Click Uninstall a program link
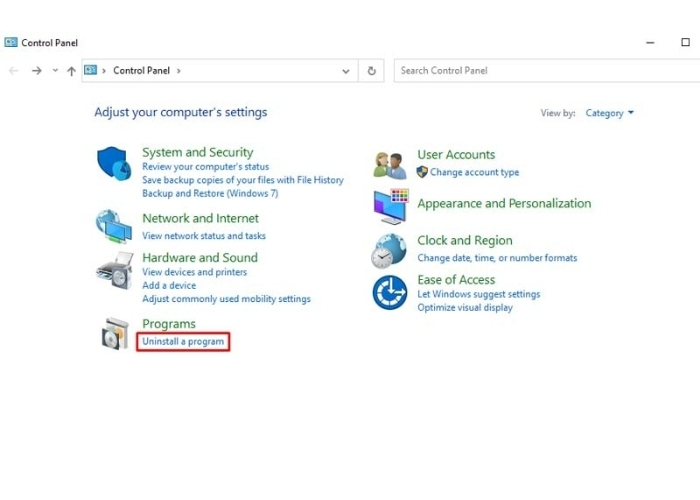Viewport: 700px width, 500px height. [183, 342]
